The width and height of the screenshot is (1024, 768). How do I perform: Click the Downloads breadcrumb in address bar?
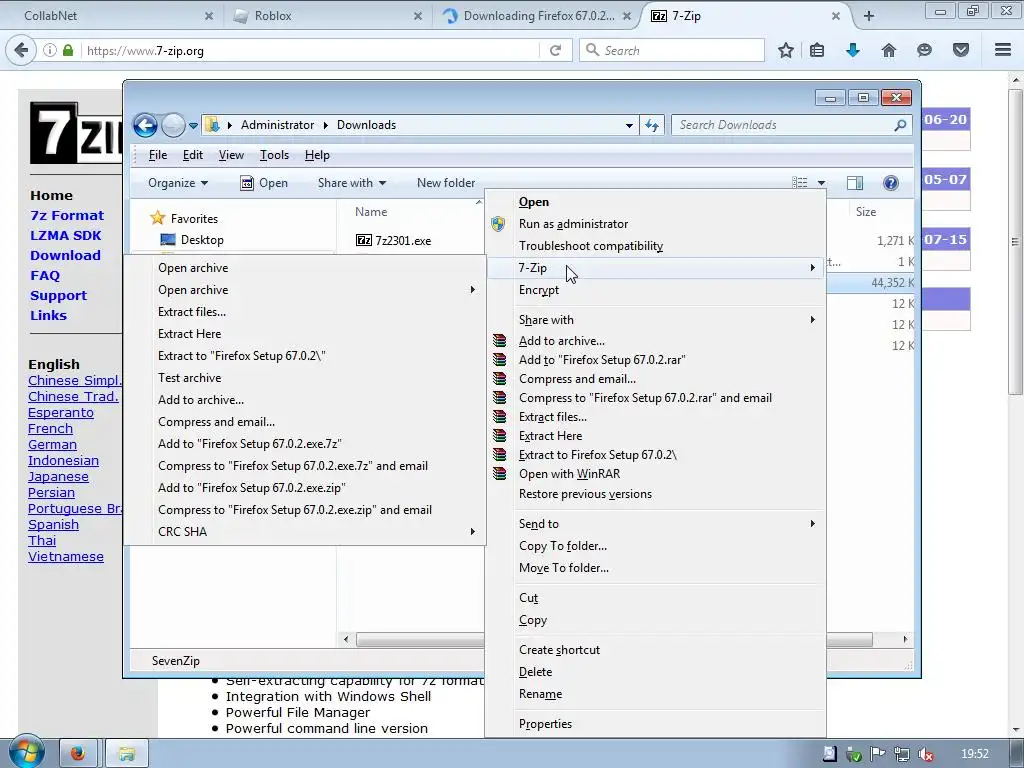coord(366,125)
